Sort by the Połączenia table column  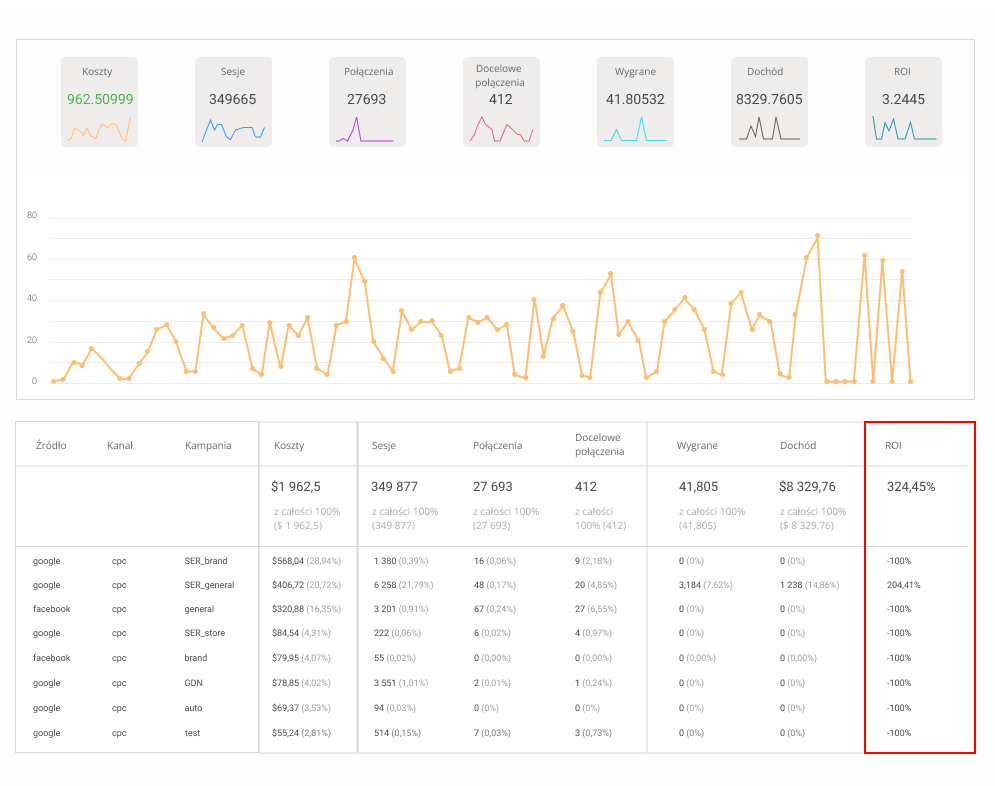497,445
